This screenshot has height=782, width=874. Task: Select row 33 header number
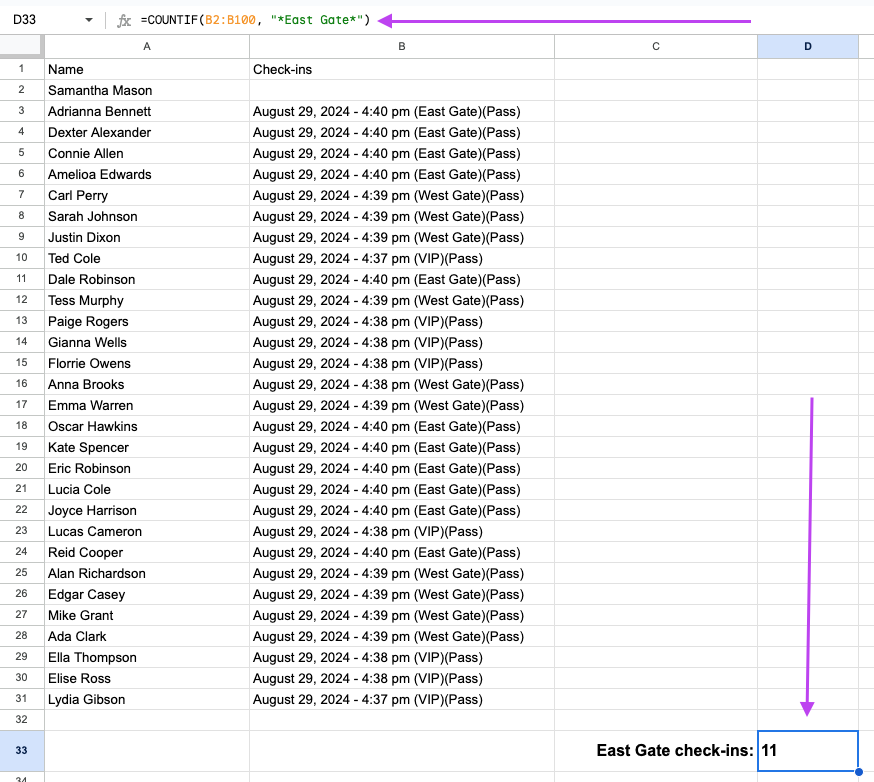click(x=21, y=751)
